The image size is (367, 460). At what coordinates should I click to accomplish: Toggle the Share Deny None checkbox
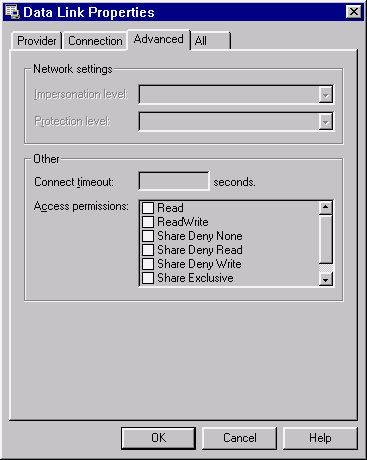click(148, 236)
